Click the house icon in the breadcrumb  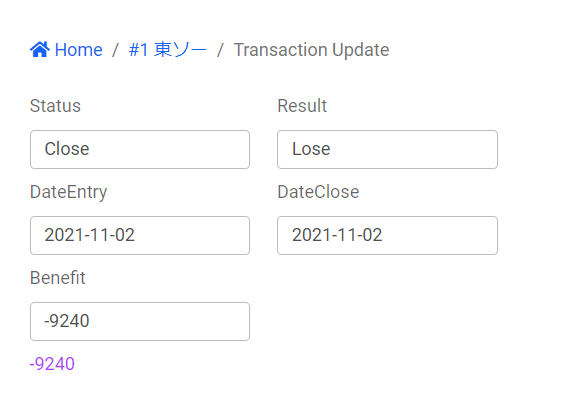(40, 49)
